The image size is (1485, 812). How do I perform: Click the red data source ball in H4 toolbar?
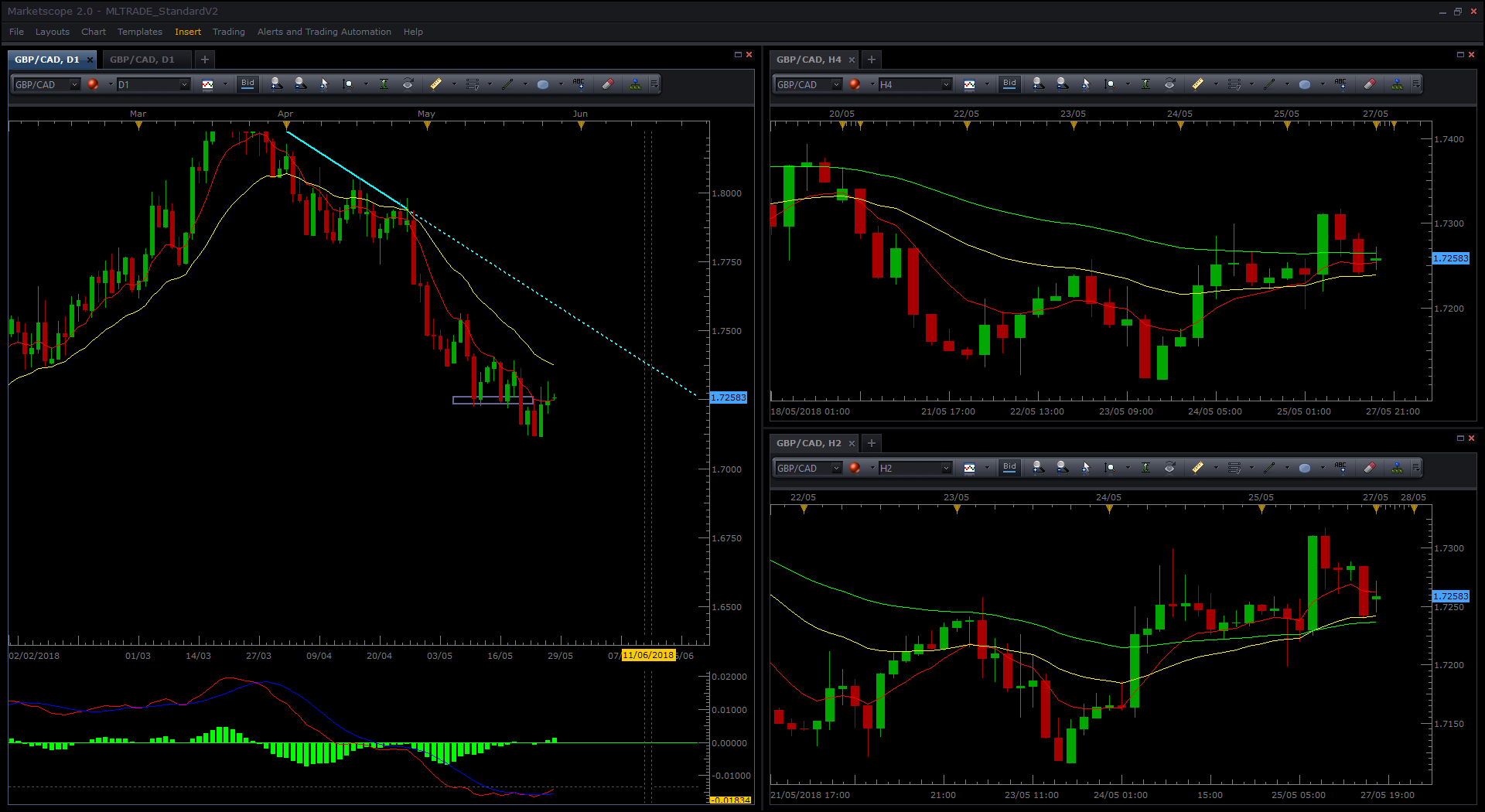pyautogui.click(x=855, y=84)
